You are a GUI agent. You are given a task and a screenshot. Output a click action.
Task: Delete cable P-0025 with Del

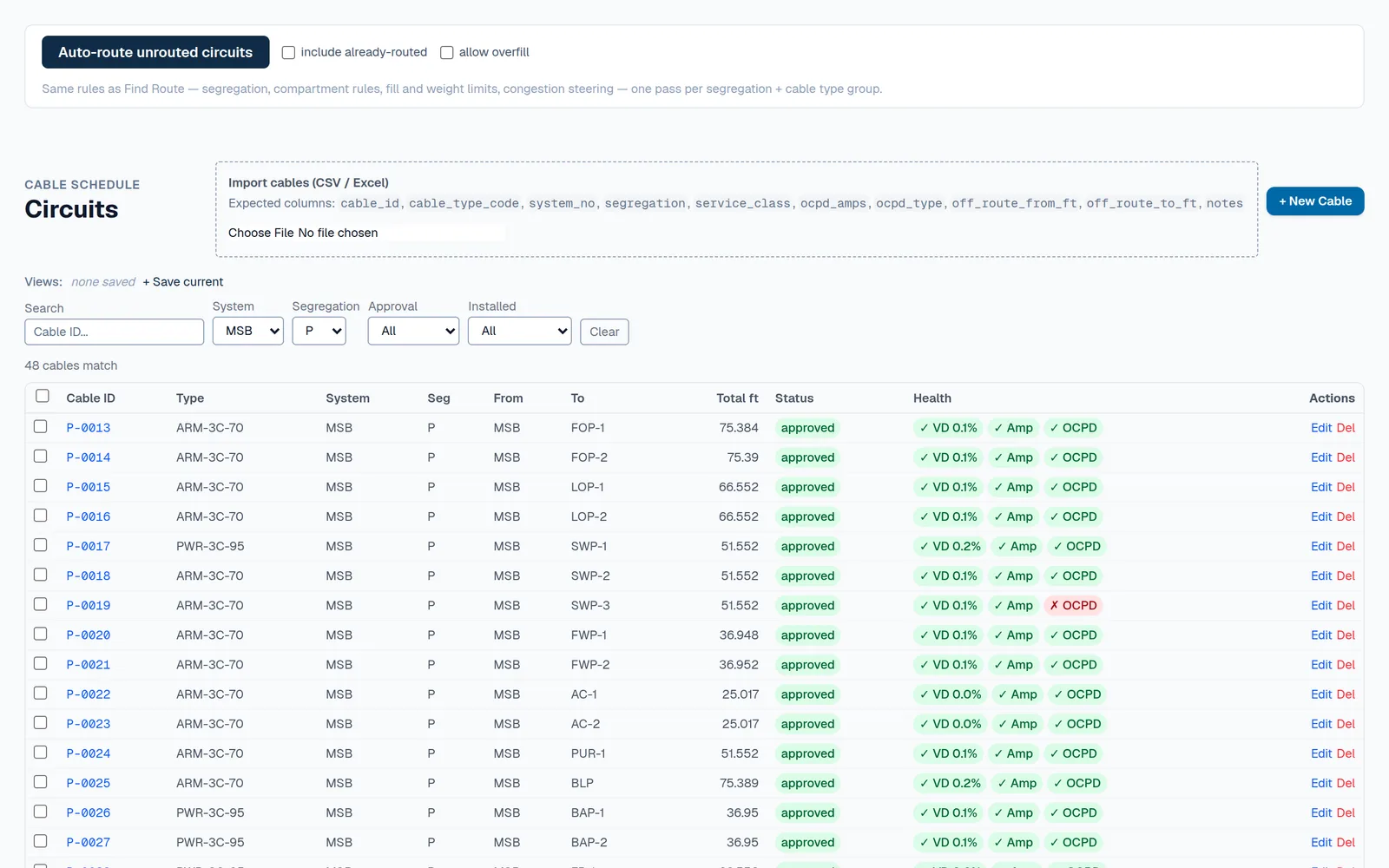1346,783
